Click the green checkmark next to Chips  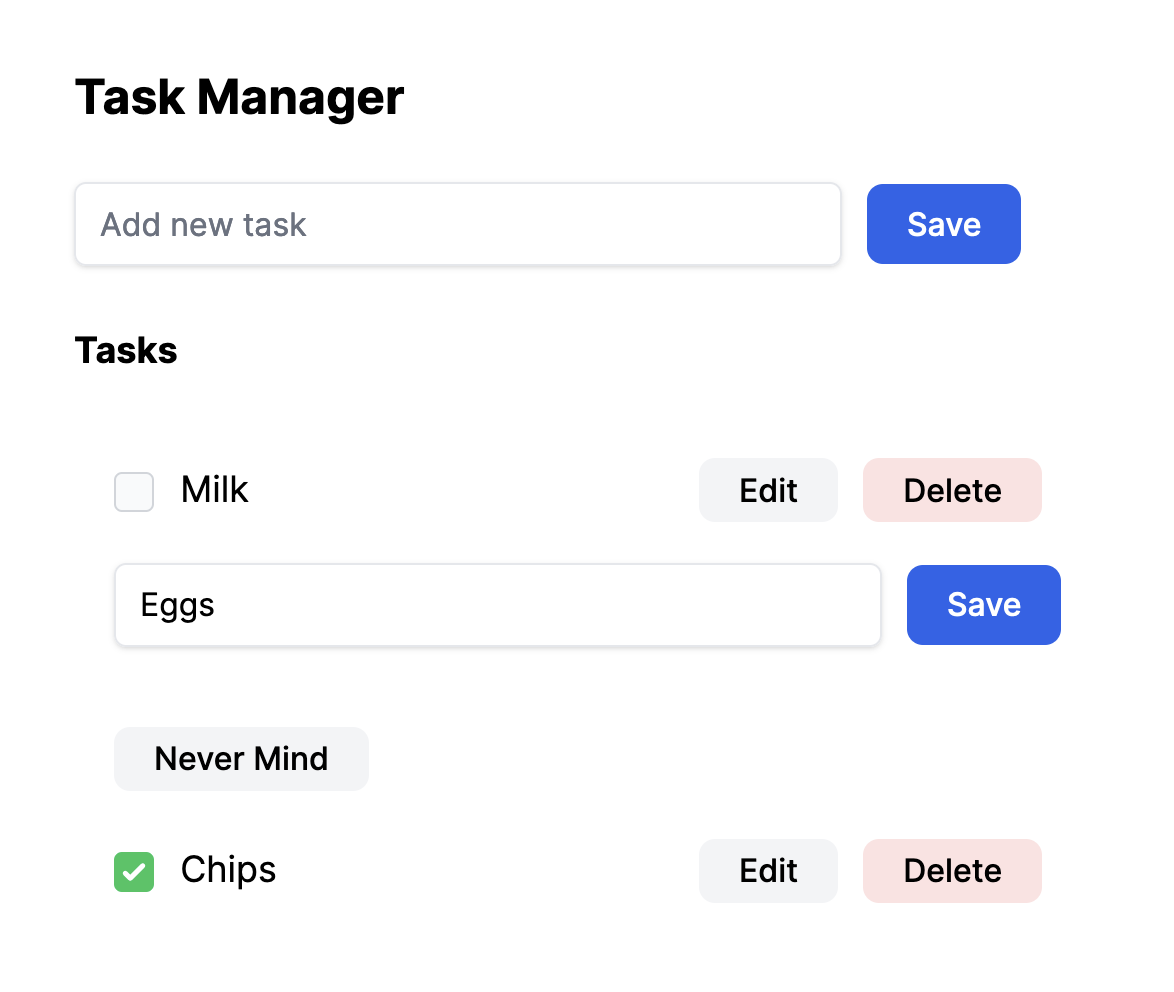[133, 871]
